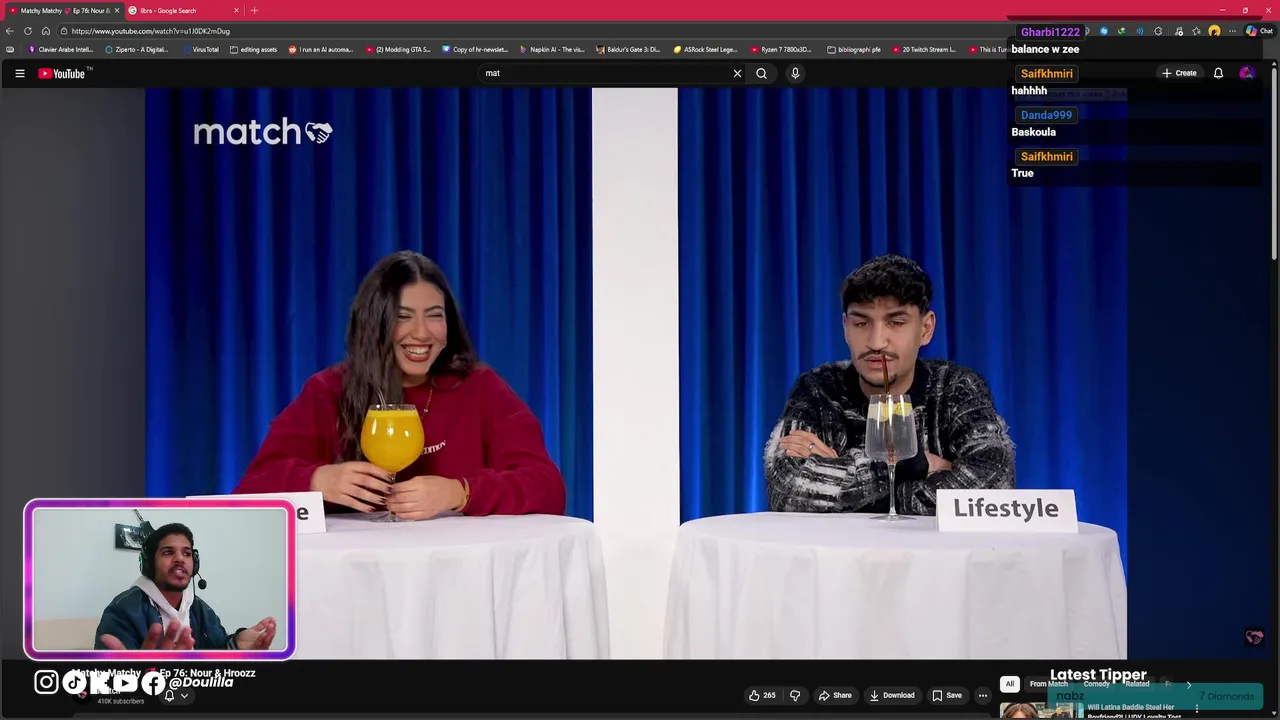Like the video with the thumbs-up button

pyautogui.click(x=762, y=695)
